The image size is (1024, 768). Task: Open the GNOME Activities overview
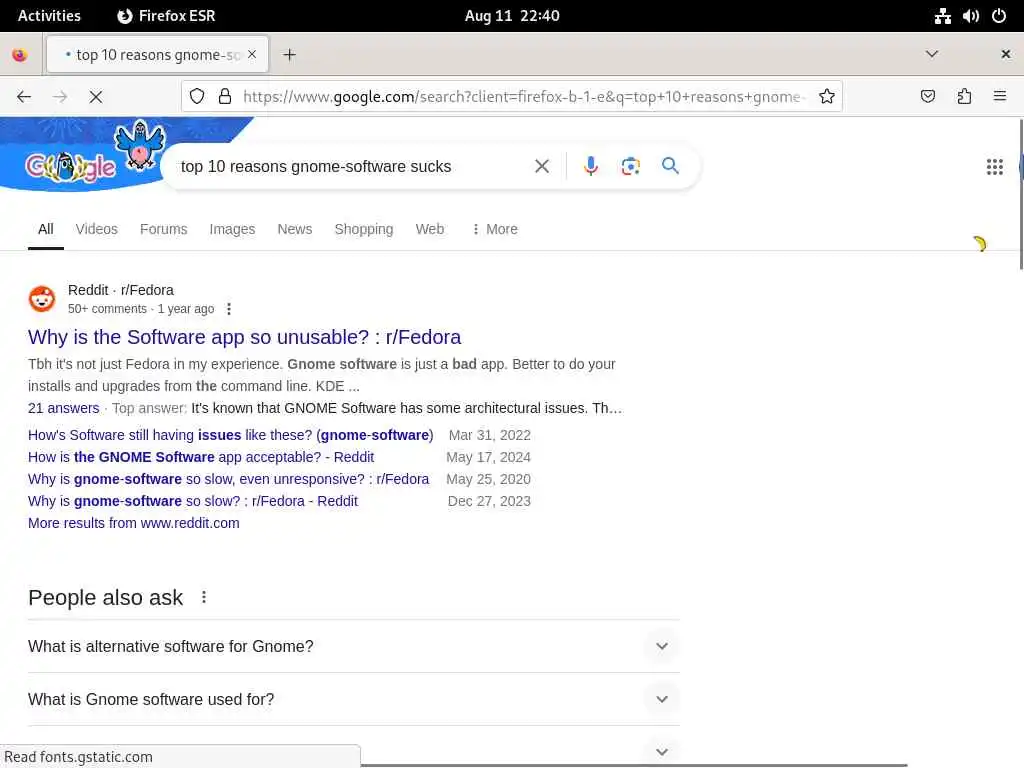point(49,16)
